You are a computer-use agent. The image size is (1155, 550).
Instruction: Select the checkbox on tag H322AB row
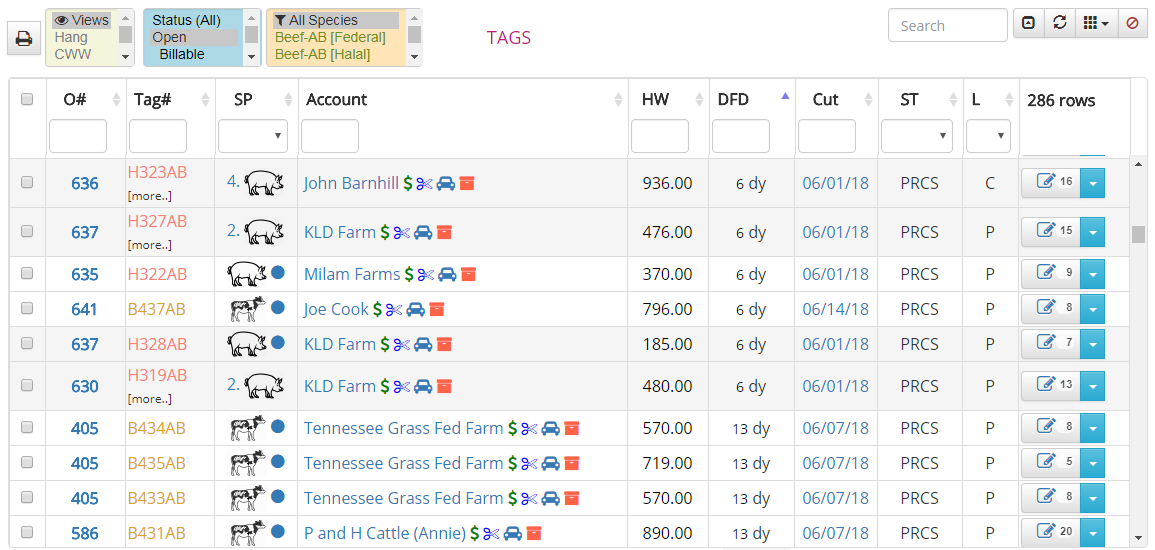[27, 274]
